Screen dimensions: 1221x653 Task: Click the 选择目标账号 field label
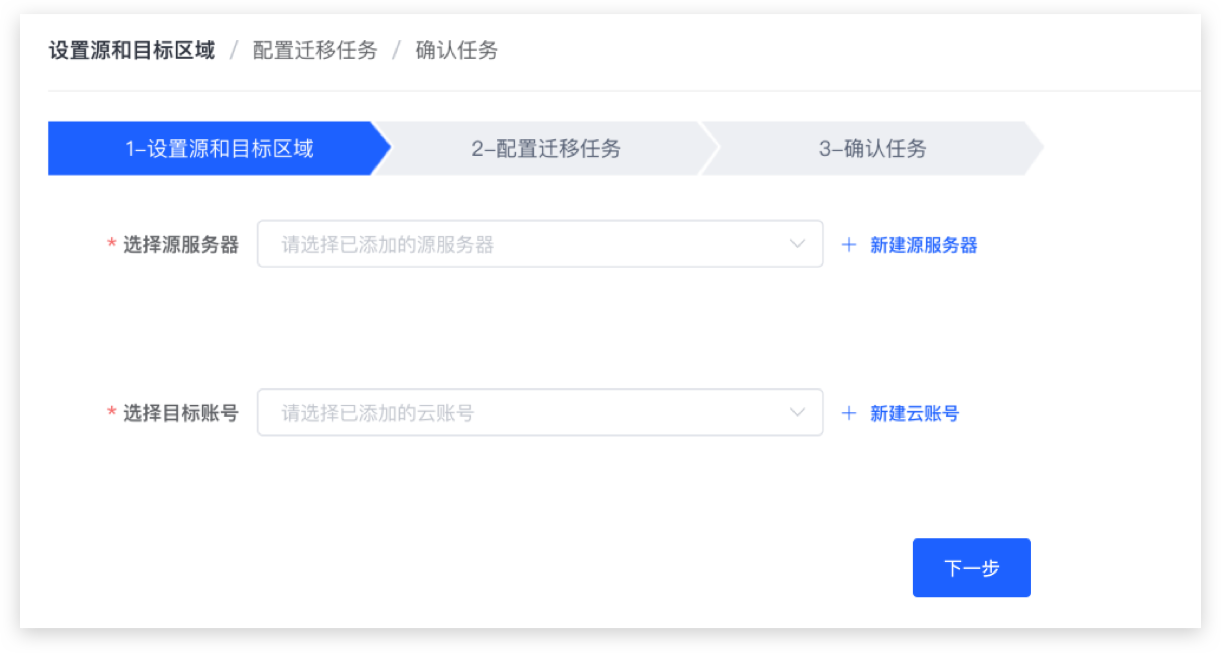(x=181, y=413)
